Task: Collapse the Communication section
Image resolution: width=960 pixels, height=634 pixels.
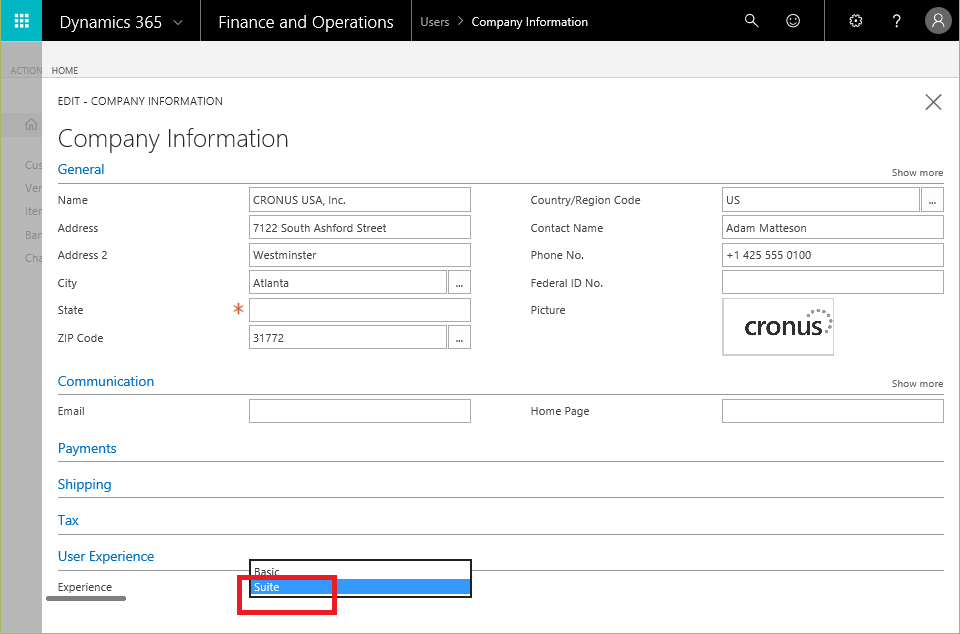Action: tap(106, 381)
